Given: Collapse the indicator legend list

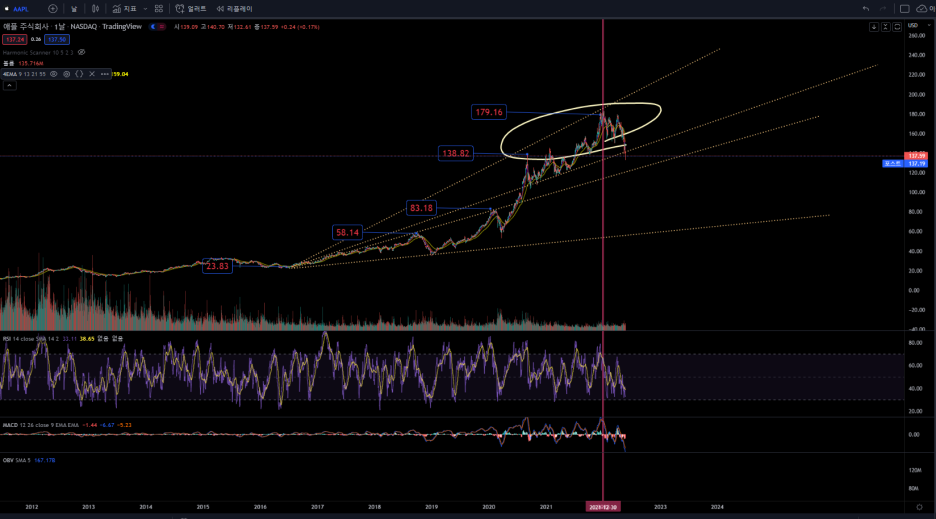Looking at the screenshot, I should [10, 85].
